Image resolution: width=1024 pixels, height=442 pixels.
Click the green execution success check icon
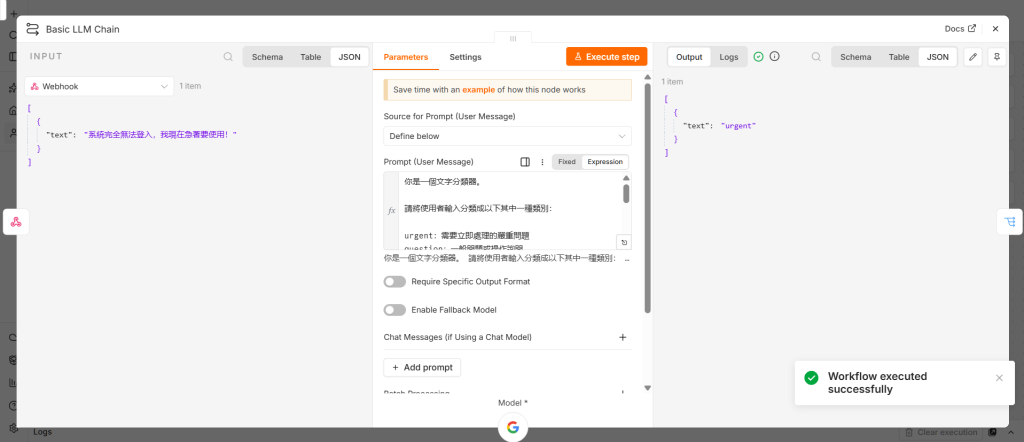(758, 57)
